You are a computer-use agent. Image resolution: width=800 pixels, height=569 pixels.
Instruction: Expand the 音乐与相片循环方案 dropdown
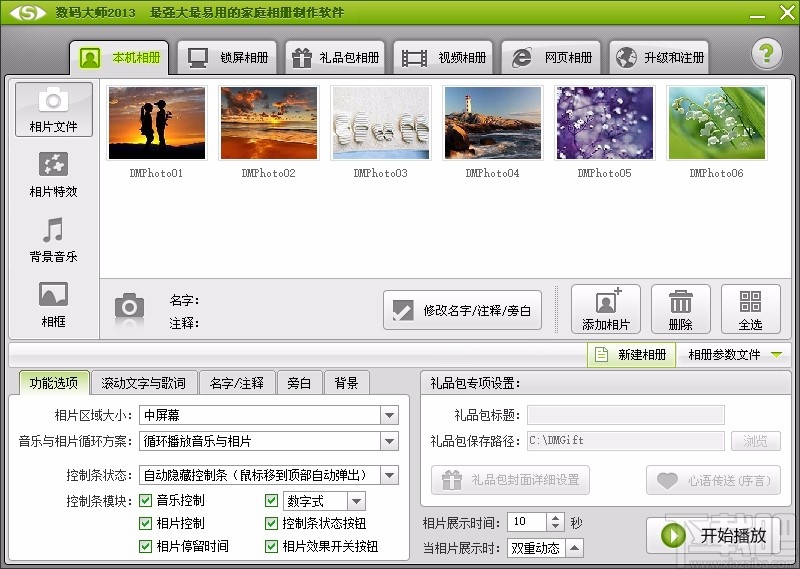(x=389, y=441)
